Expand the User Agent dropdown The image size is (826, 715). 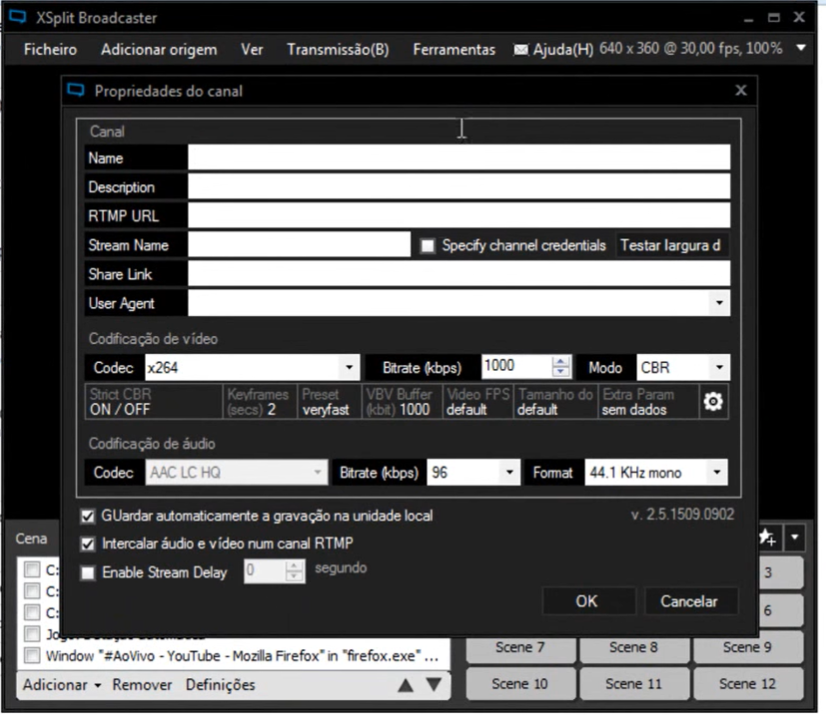coord(719,303)
